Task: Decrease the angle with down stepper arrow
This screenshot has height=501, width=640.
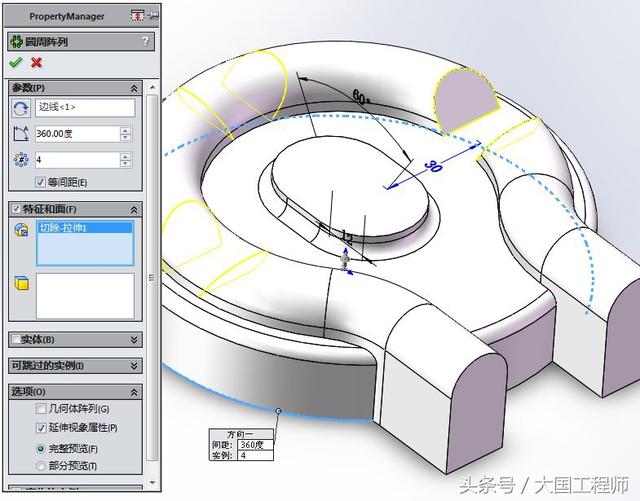Action: (126, 138)
